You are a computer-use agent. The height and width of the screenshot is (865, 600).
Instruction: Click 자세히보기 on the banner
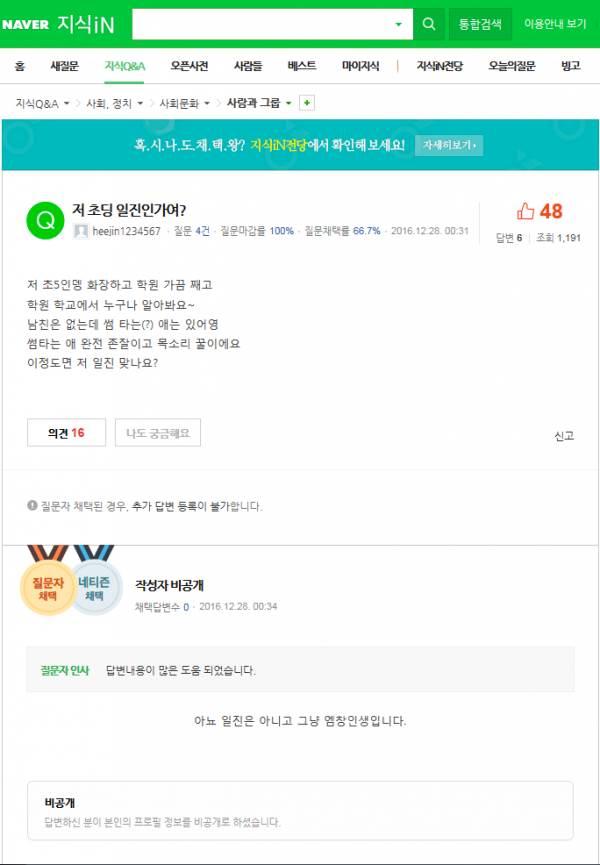[449, 145]
